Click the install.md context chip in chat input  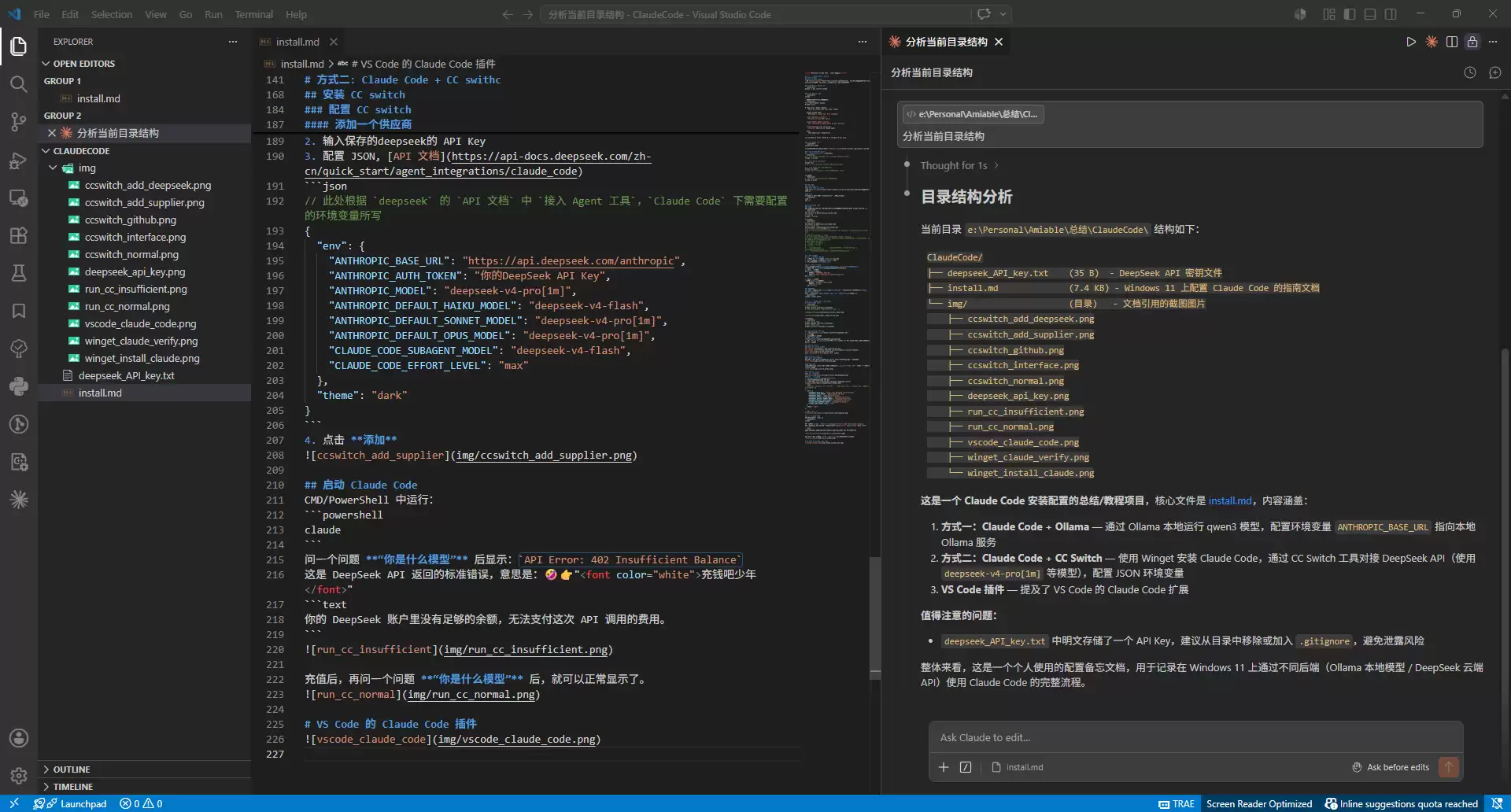tap(1018, 767)
